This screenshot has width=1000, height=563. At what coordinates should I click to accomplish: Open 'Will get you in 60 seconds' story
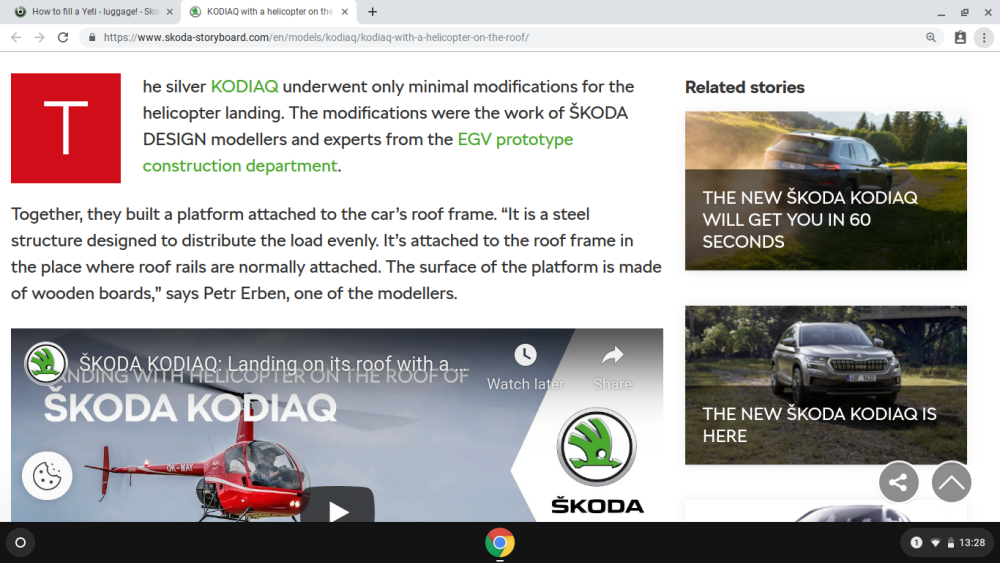pyautogui.click(x=826, y=191)
